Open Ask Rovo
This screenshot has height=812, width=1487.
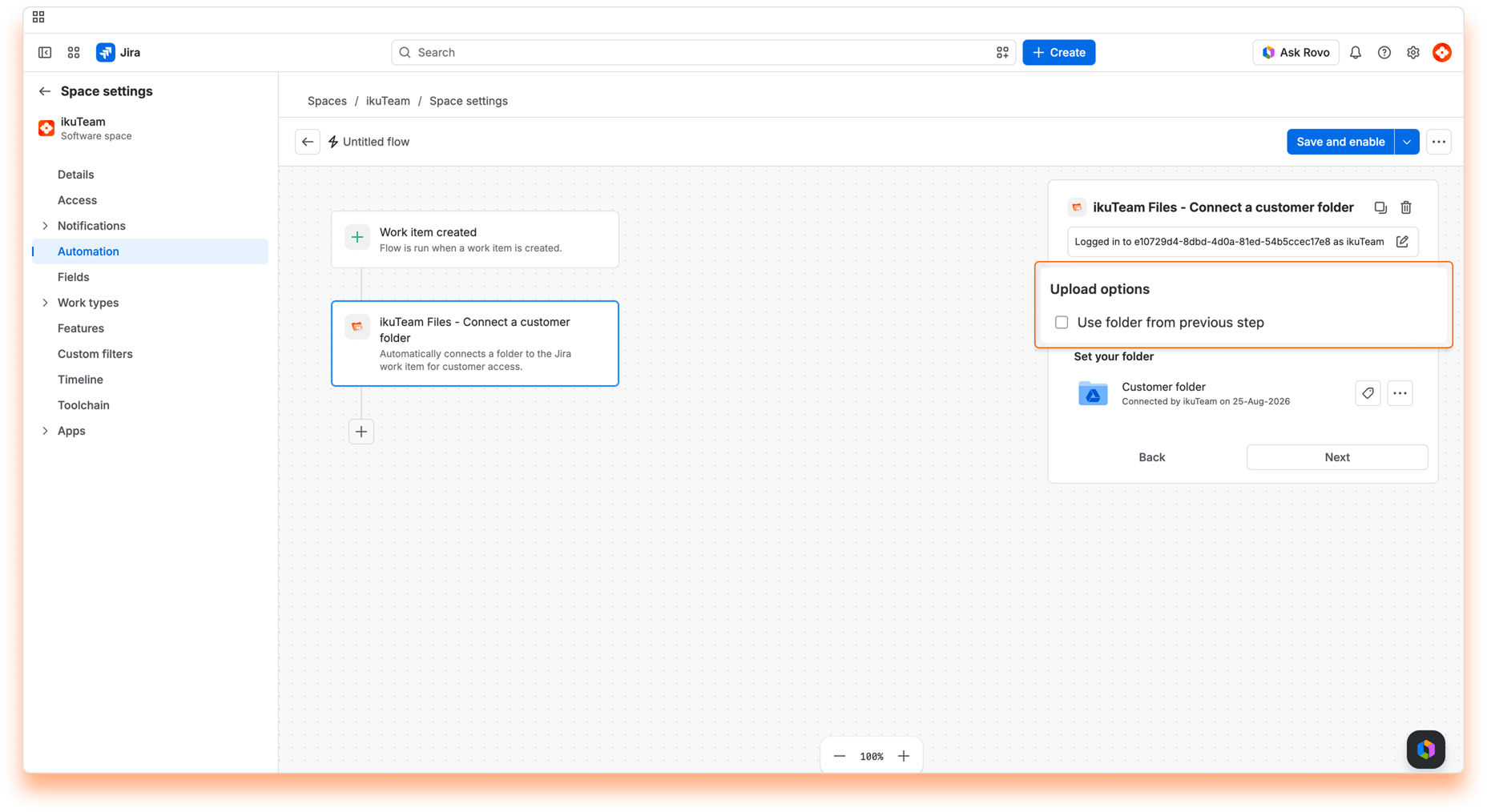tap(1296, 52)
